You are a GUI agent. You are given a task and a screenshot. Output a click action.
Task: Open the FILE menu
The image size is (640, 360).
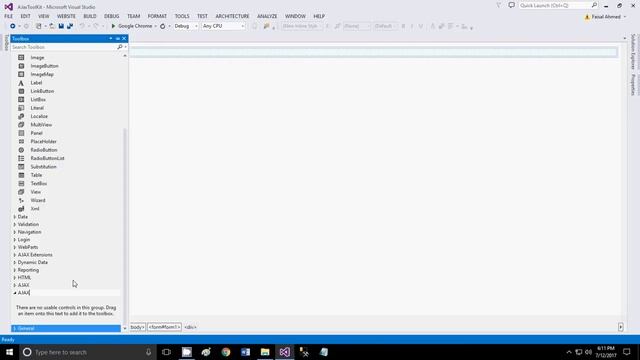9,16
